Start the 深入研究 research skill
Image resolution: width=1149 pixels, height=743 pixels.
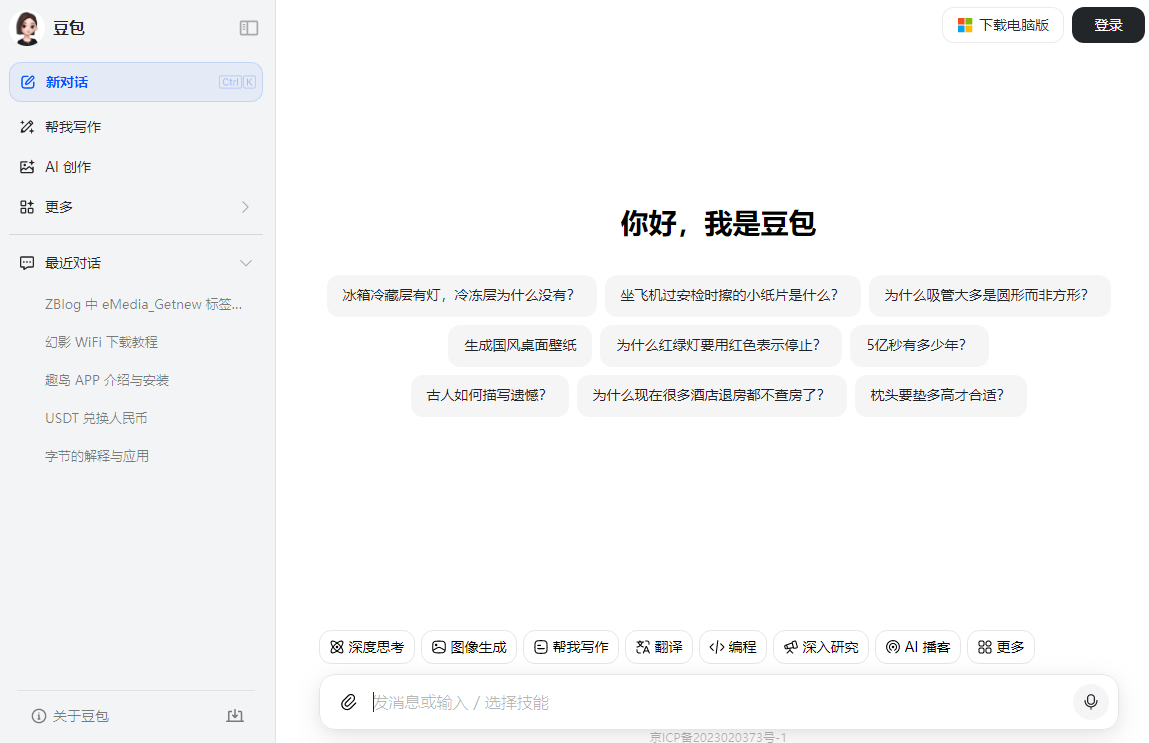pyautogui.click(x=820, y=647)
